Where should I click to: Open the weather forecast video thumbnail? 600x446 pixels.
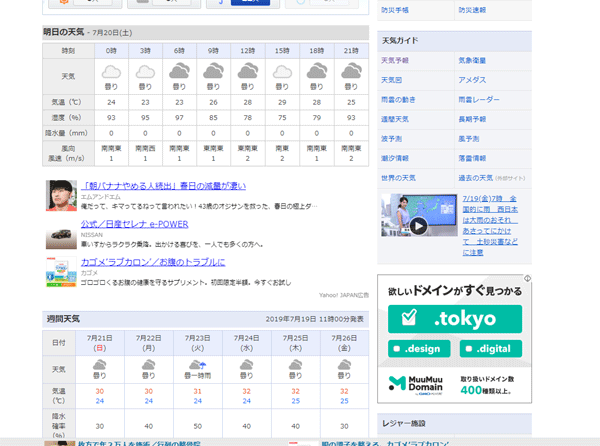pyautogui.click(x=419, y=215)
